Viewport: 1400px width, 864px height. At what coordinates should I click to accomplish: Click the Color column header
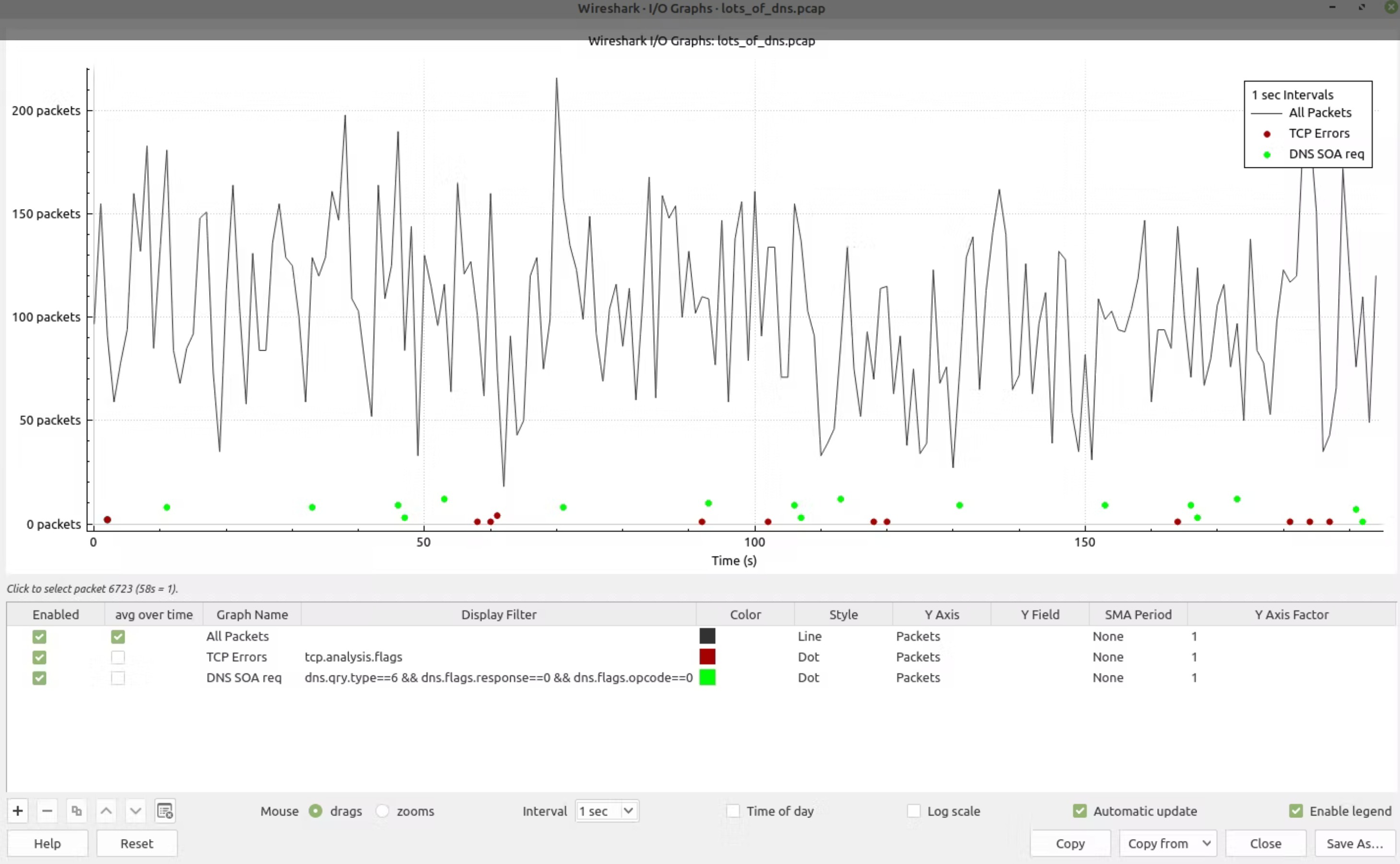pyautogui.click(x=745, y=614)
